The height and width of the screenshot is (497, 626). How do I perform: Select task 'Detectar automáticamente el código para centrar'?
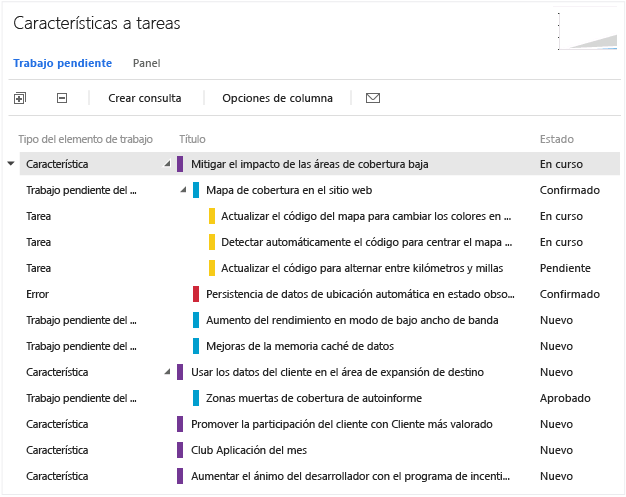click(366, 242)
